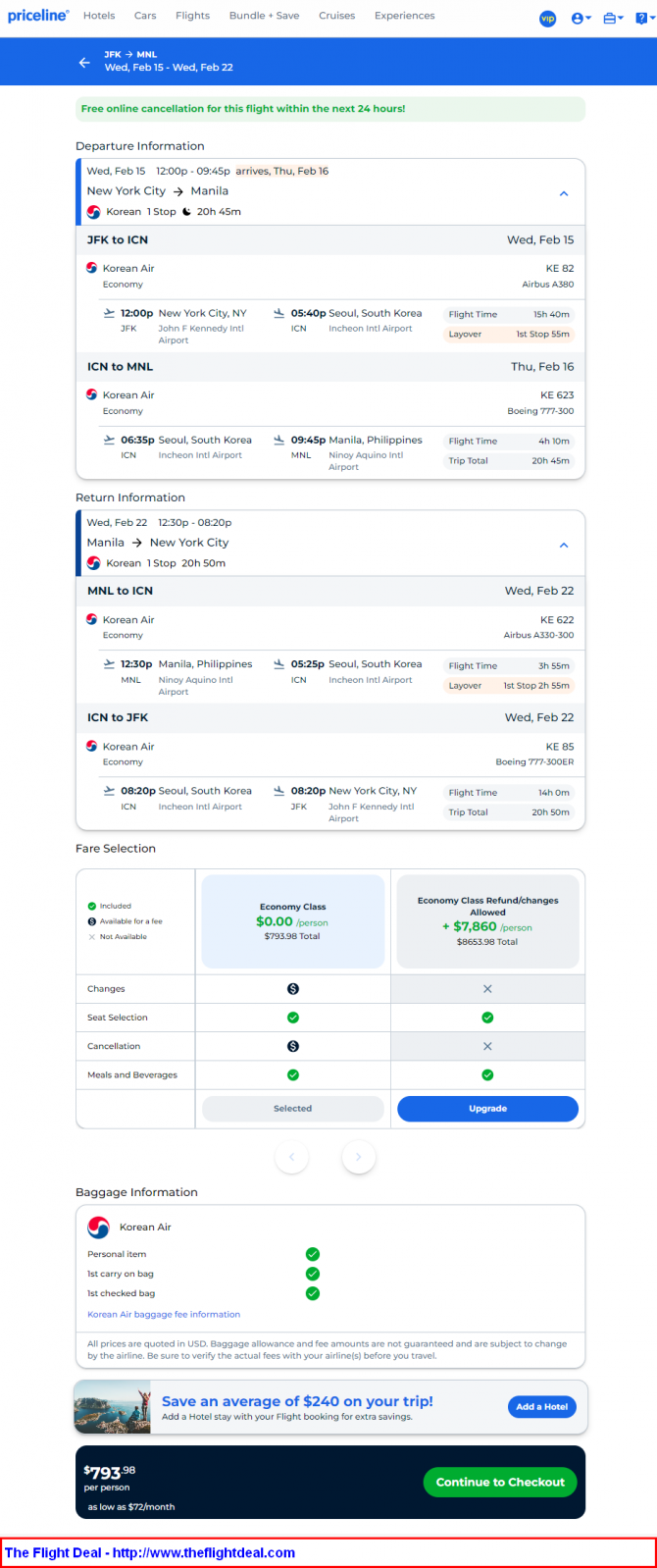Open the trips briefcase menu
Image resolution: width=657 pixels, height=1568 pixels.
613,19
